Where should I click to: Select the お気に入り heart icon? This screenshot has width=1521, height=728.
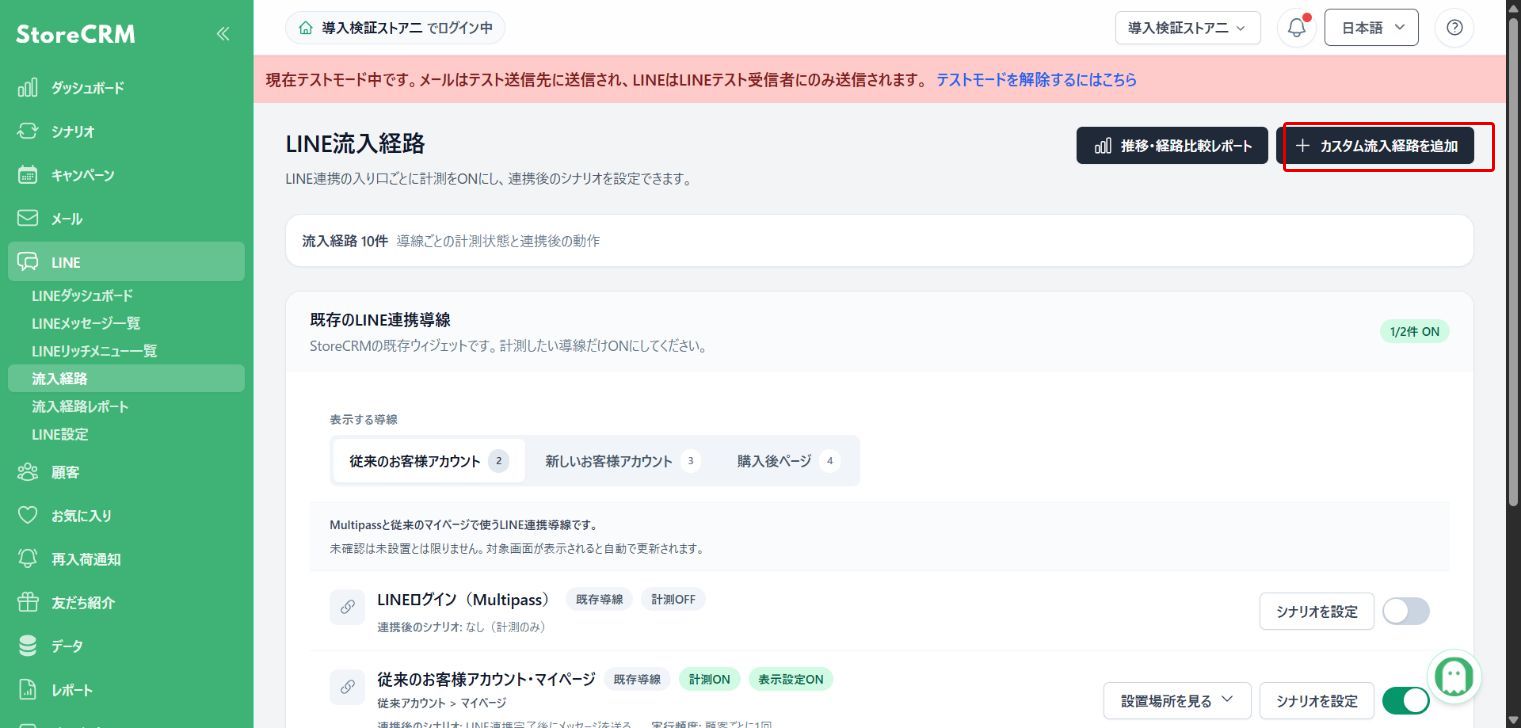pyautogui.click(x=28, y=516)
